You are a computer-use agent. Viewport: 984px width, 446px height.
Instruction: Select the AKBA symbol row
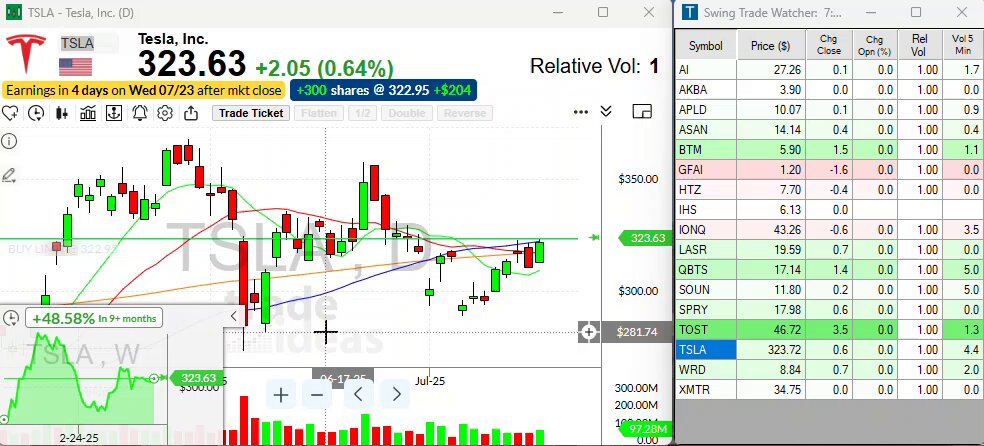[x=828, y=90]
